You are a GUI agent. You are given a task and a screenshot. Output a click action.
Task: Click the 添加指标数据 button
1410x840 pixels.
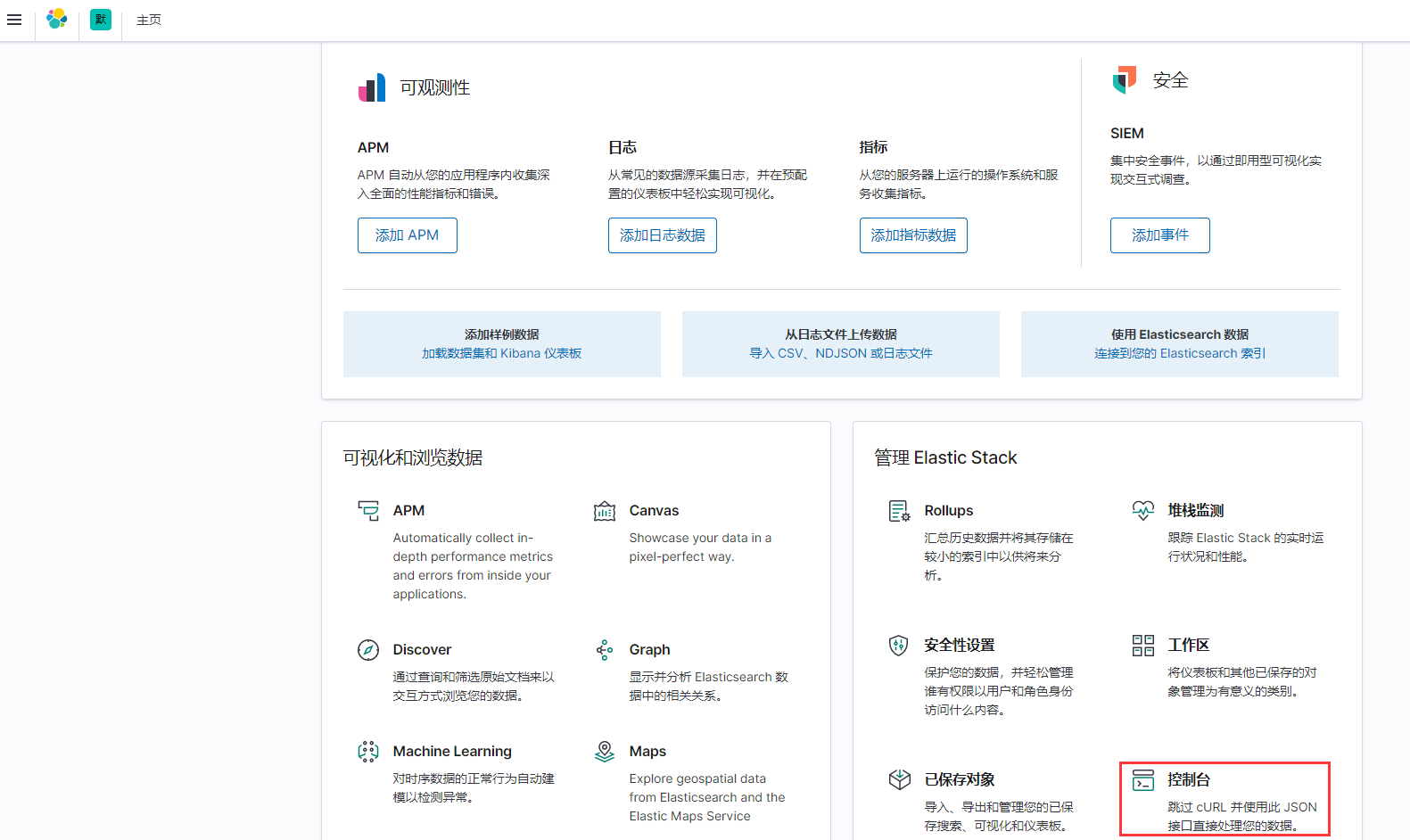(x=913, y=235)
